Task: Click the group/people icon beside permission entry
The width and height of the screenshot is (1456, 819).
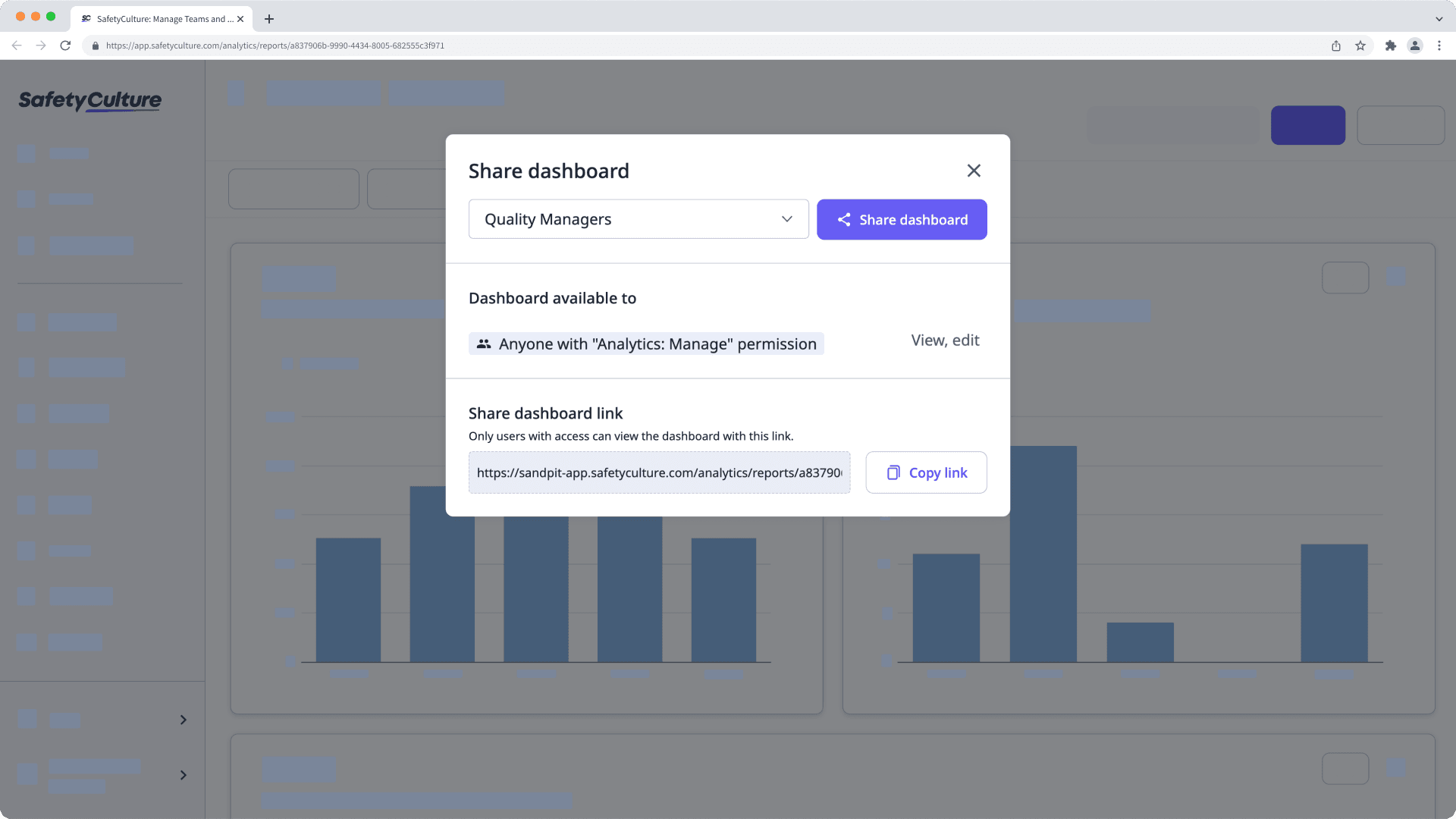Action: click(x=484, y=344)
